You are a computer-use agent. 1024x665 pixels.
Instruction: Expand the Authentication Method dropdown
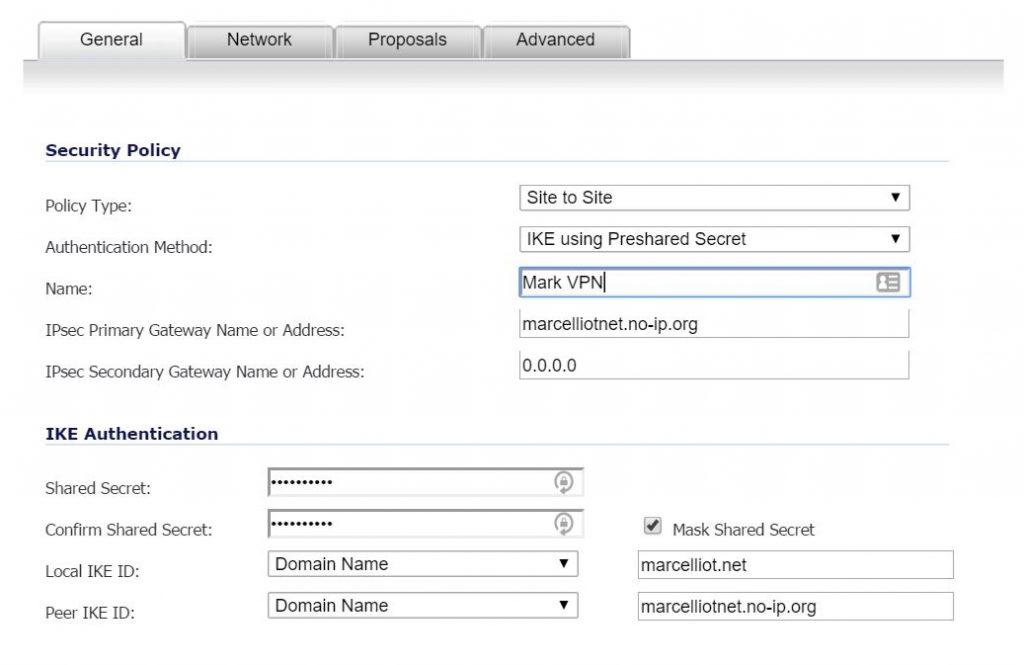714,240
